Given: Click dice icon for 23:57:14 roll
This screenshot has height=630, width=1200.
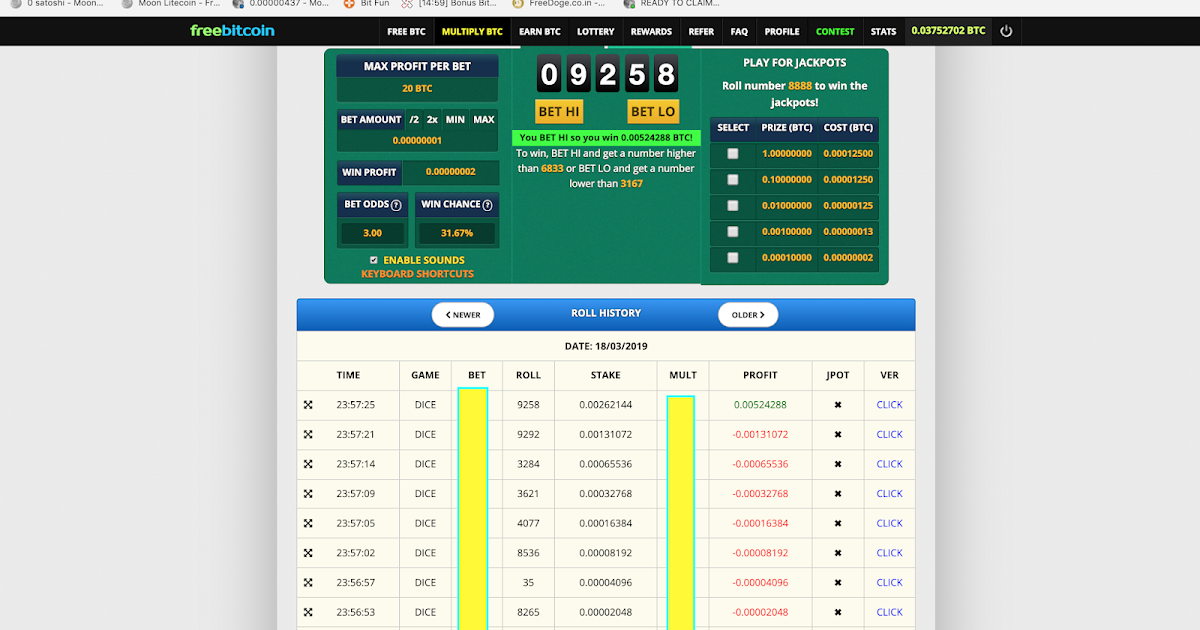Looking at the screenshot, I should pos(308,464).
